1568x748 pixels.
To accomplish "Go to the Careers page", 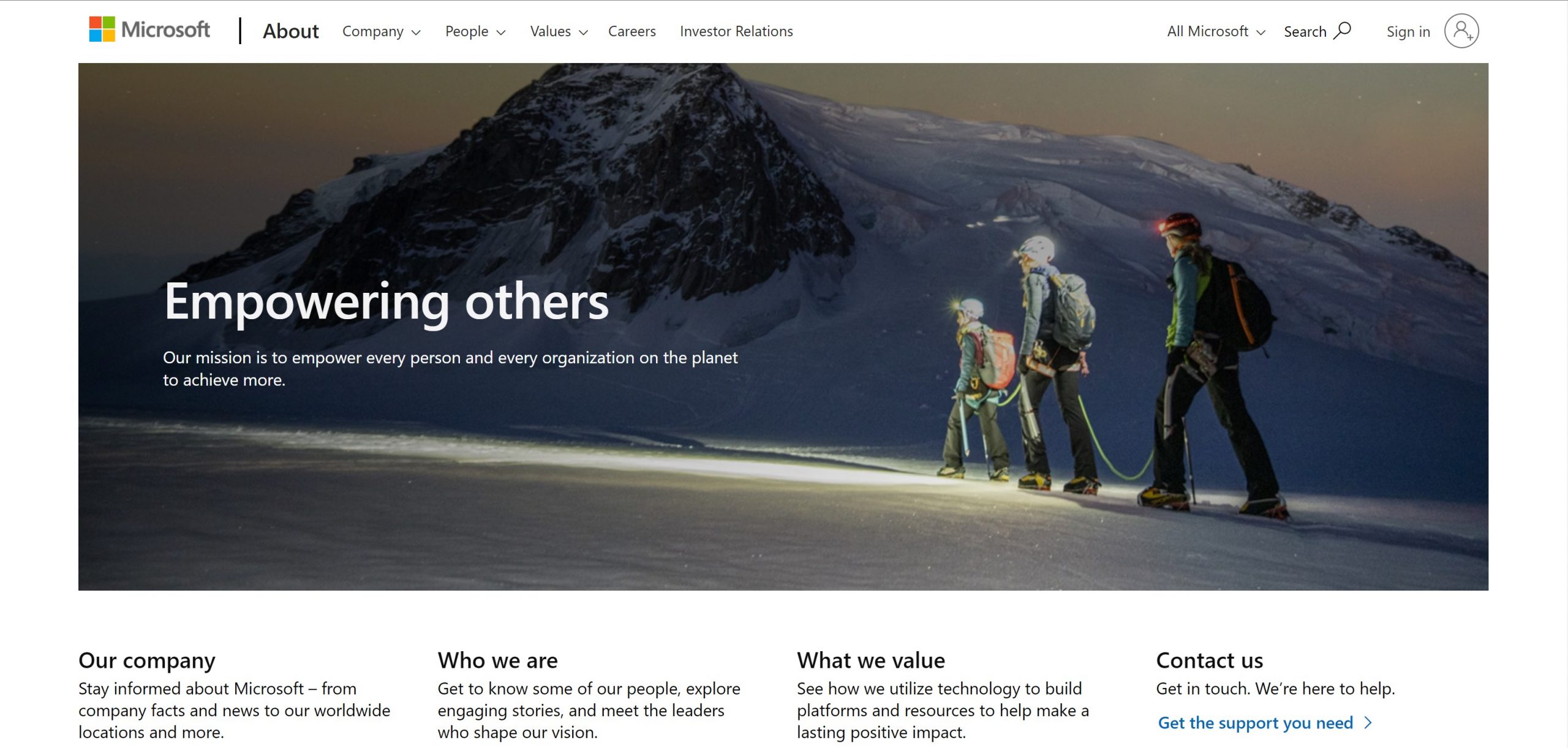I will pyautogui.click(x=631, y=31).
